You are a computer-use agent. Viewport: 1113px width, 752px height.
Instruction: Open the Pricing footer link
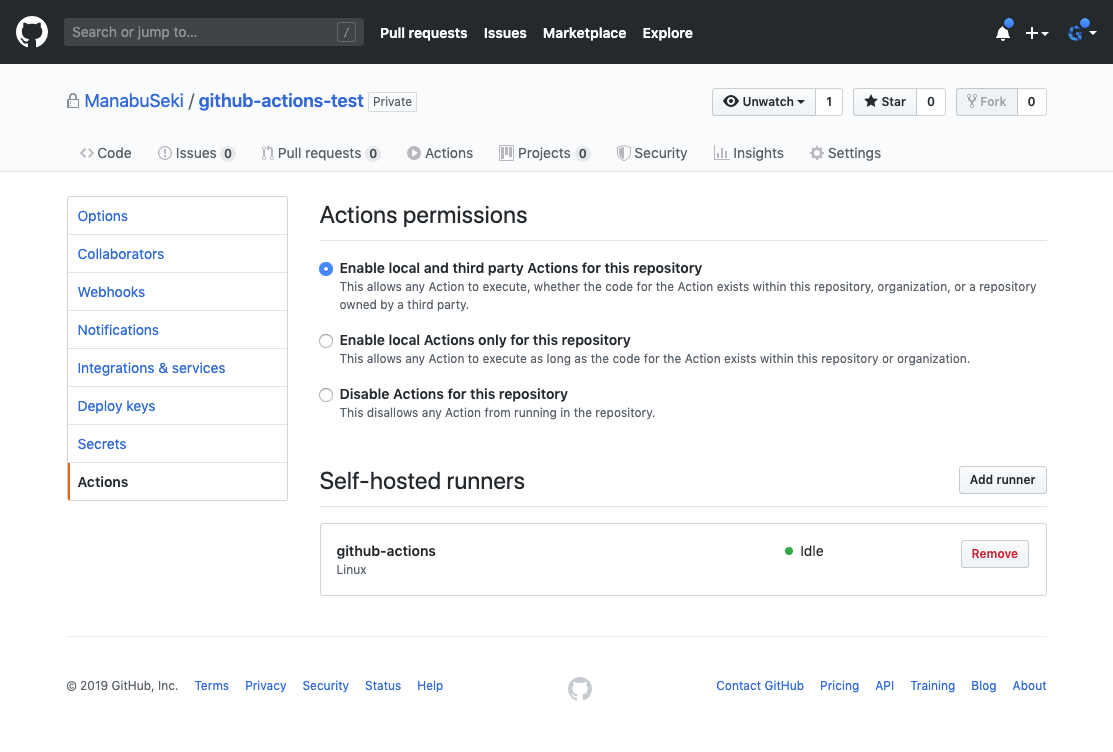[x=839, y=685]
